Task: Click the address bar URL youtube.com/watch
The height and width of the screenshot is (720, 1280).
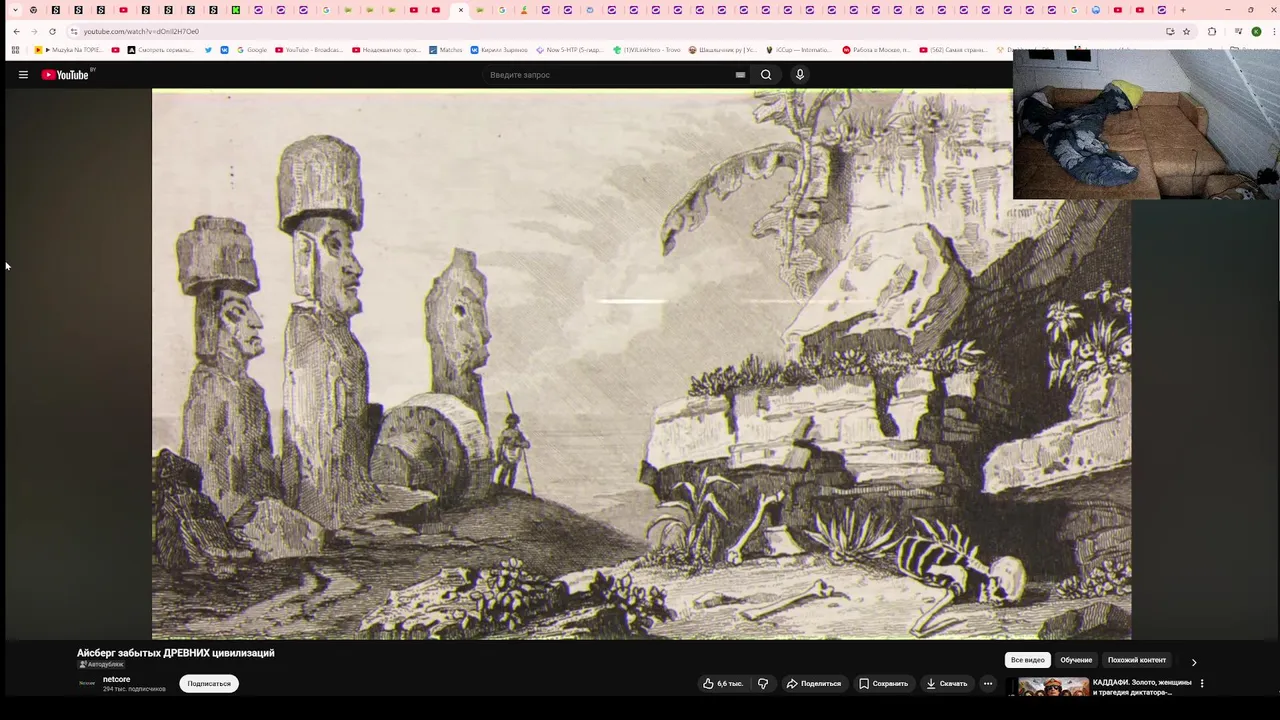Action: (141, 31)
